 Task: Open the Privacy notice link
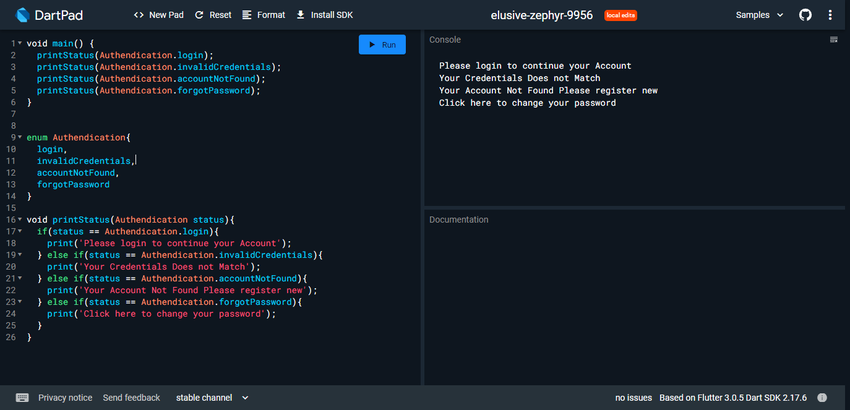[x=65, y=397]
